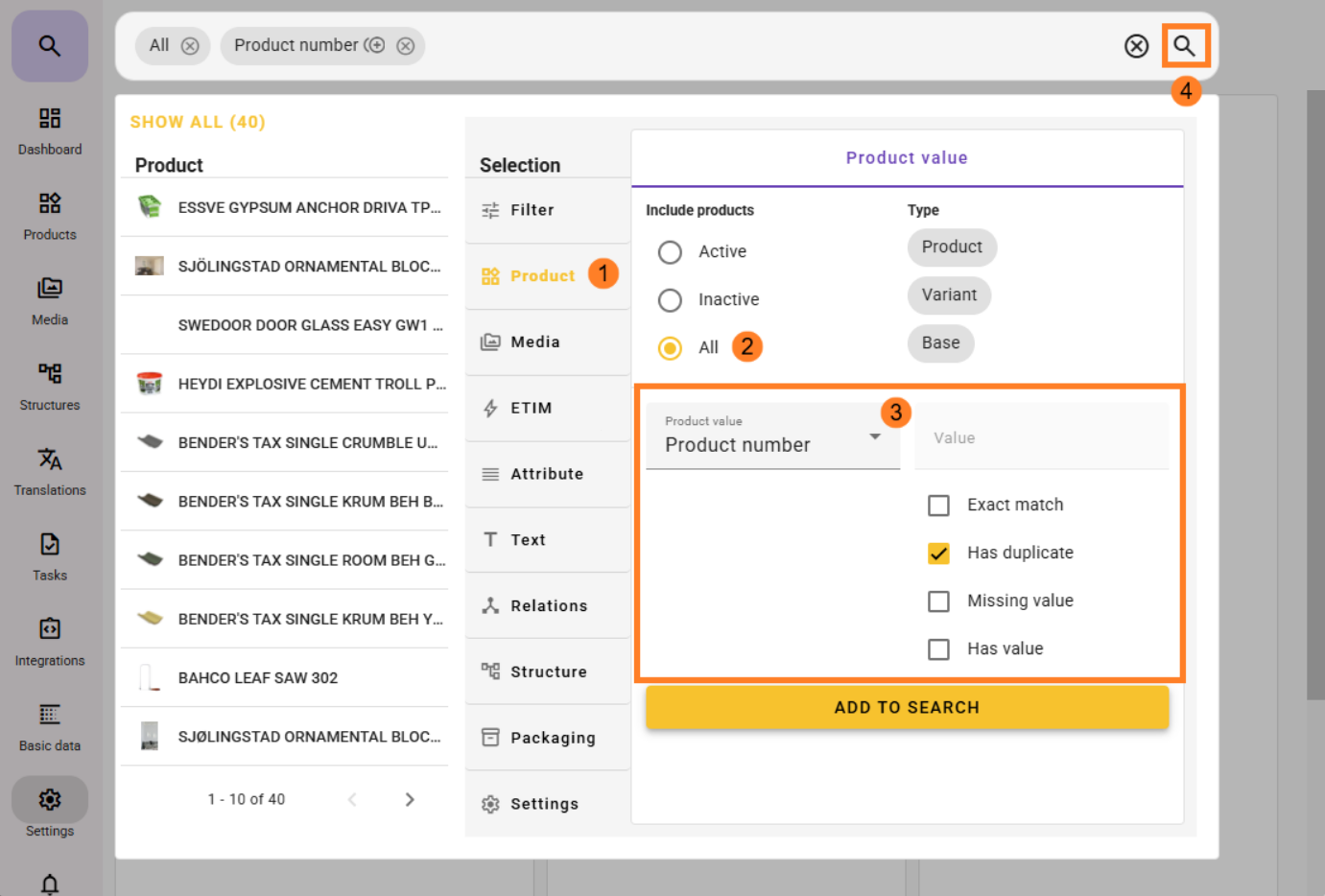
Task: Open Integrations in the sidebar
Action: pos(50,641)
